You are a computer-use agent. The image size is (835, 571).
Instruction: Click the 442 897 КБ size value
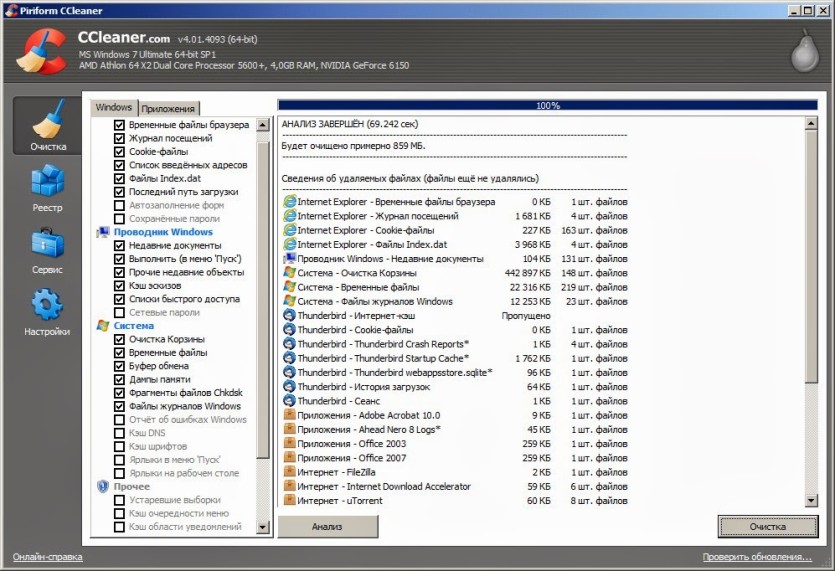pyautogui.click(x=527, y=273)
